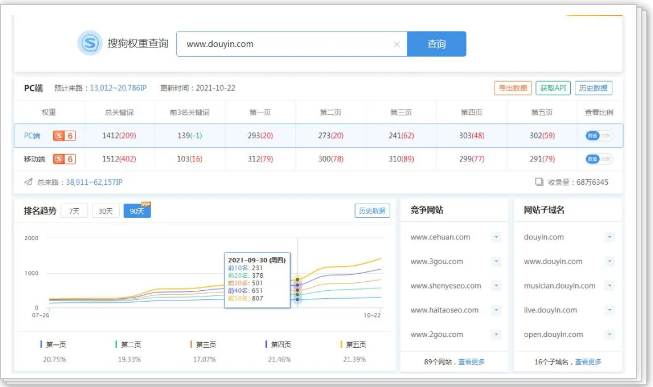Expand dropdown for www.douyin.com subdomain
This screenshot has width=653, height=387.
[x=609, y=261]
